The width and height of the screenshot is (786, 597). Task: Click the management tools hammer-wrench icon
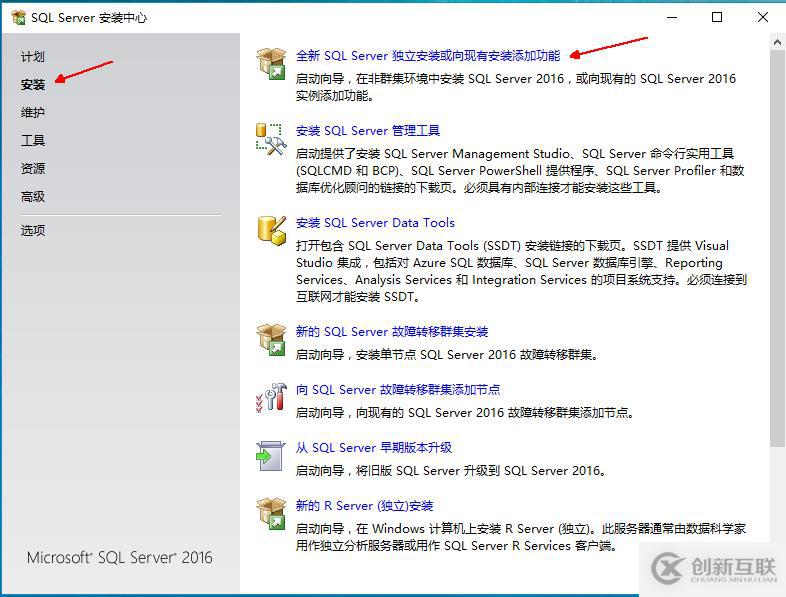(271, 139)
